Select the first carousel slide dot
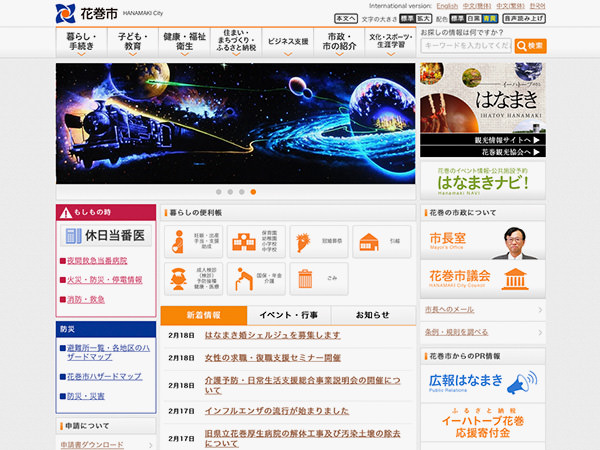The height and width of the screenshot is (450, 600). (217, 191)
